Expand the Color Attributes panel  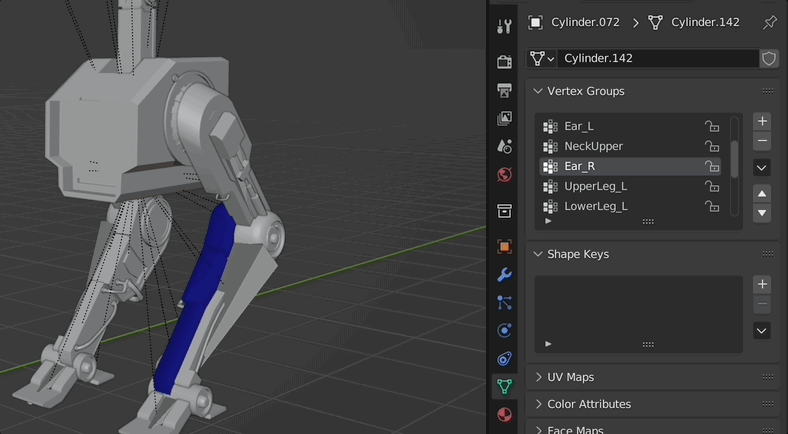(538, 404)
